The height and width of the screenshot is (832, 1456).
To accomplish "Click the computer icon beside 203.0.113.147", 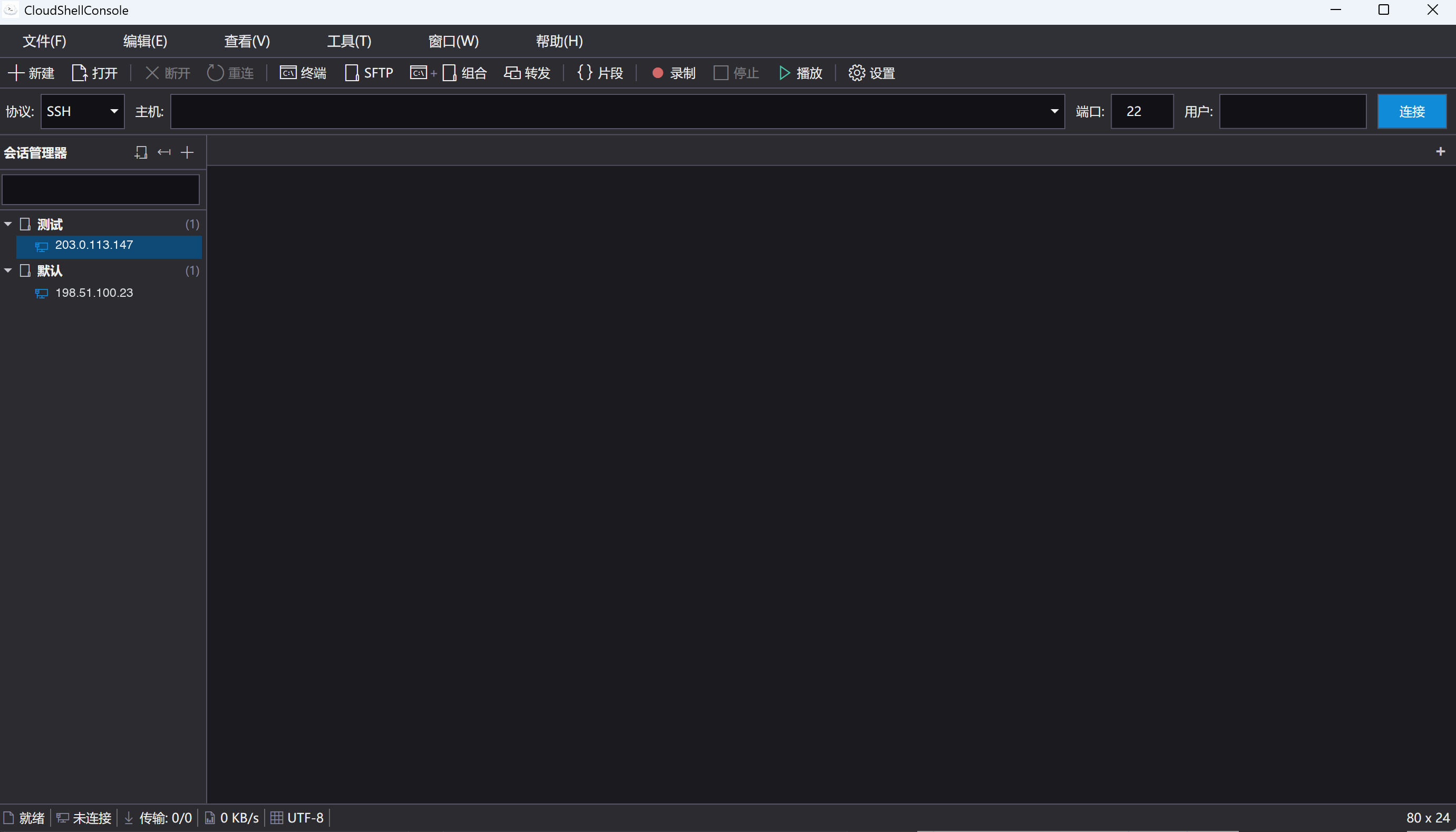I will (x=42, y=247).
